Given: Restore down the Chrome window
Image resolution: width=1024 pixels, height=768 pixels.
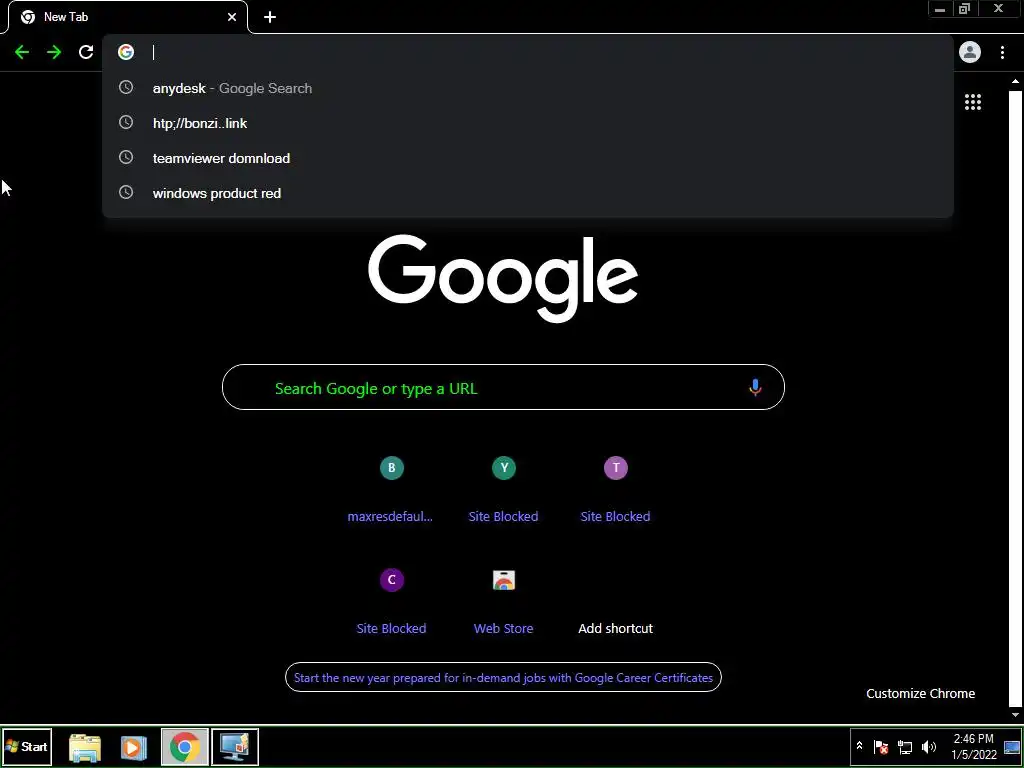Looking at the screenshot, I should pos(965,9).
